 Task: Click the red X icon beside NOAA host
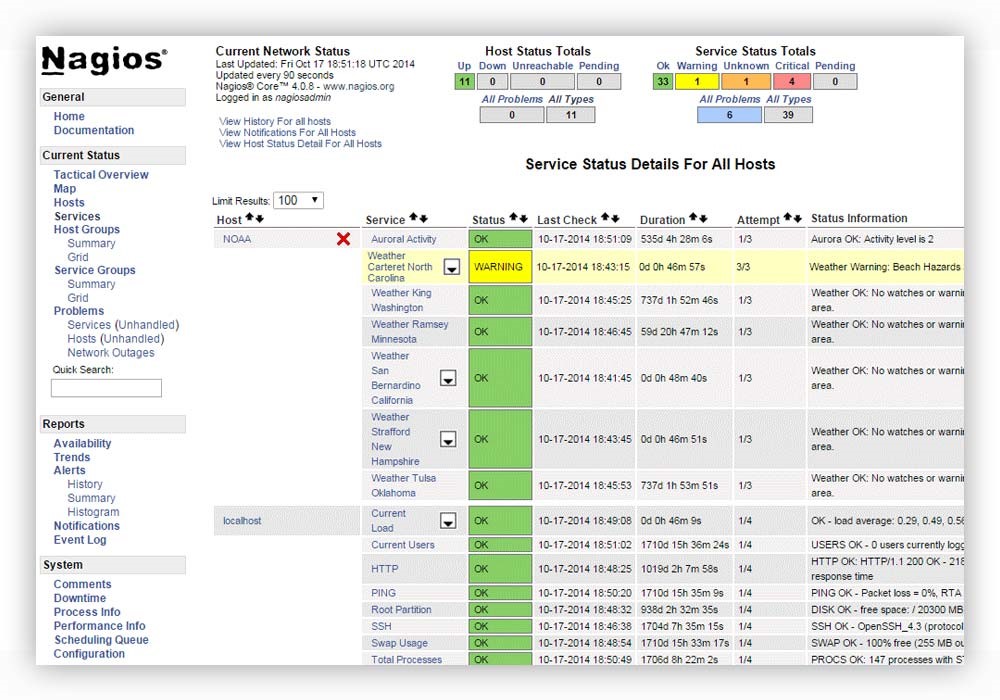pyautogui.click(x=343, y=239)
